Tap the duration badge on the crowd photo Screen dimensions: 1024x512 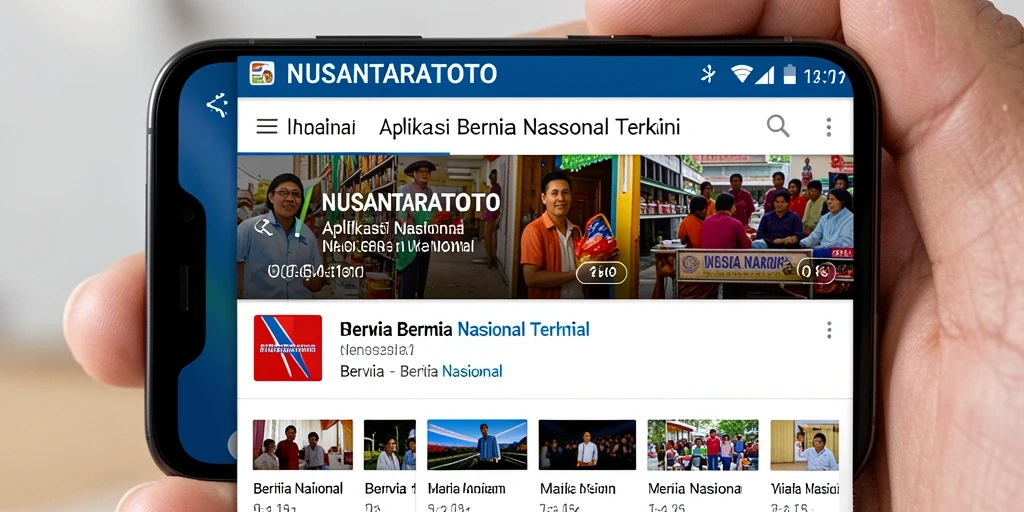(816, 271)
